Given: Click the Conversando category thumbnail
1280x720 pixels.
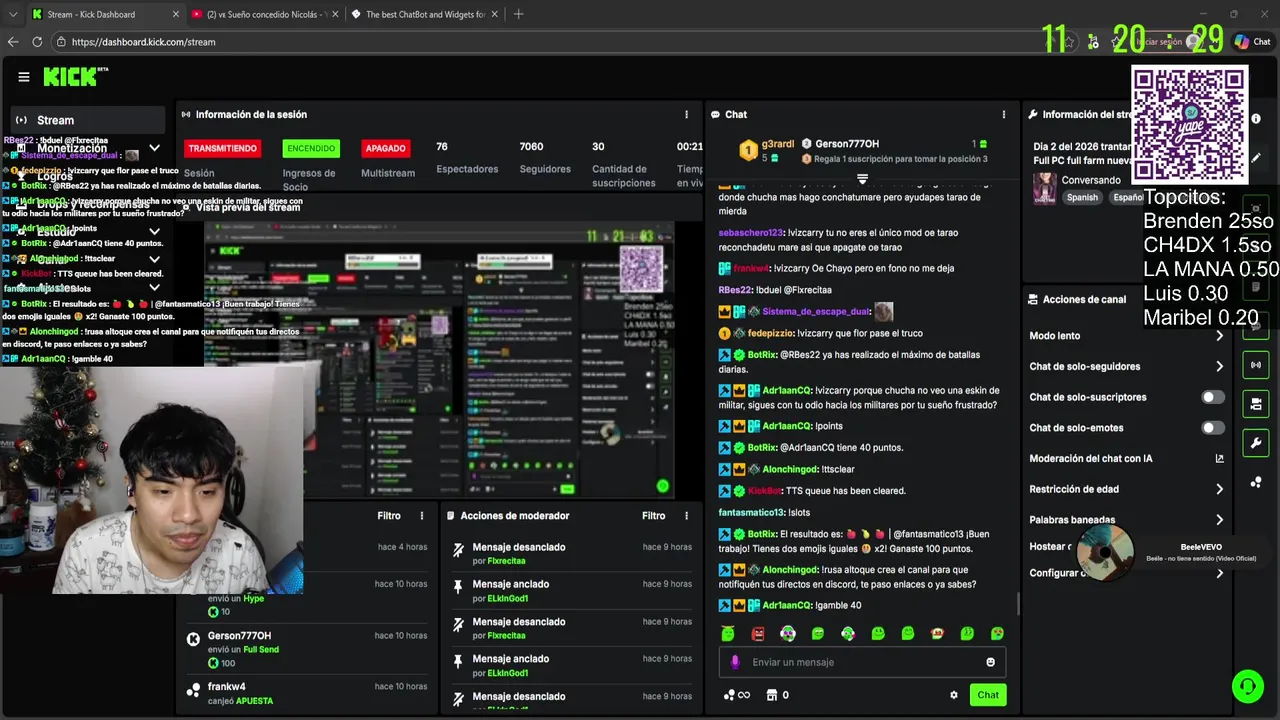Looking at the screenshot, I should [1044, 188].
